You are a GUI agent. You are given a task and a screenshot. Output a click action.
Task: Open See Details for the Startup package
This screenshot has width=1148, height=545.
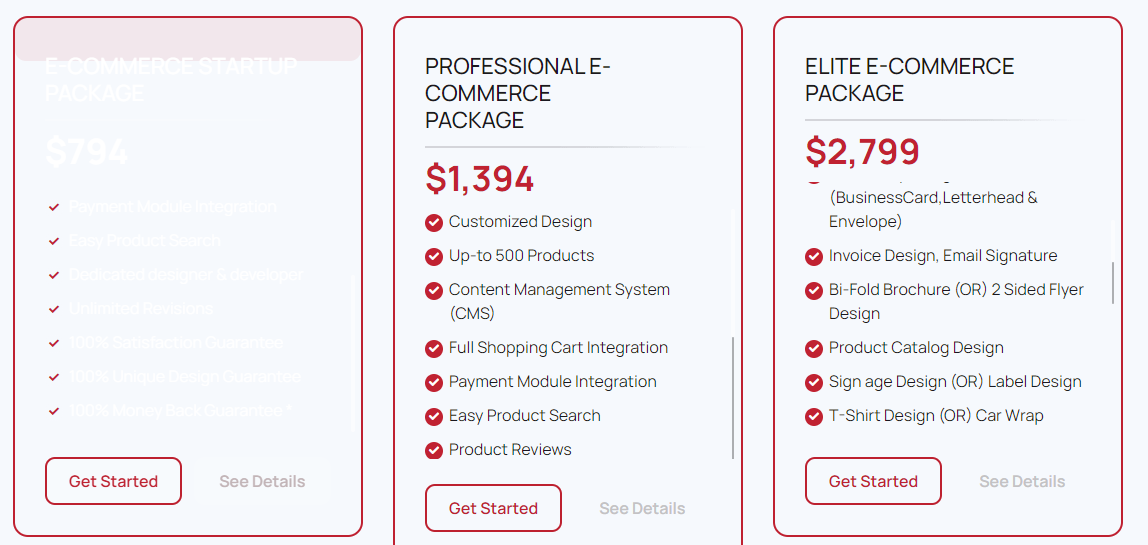click(x=262, y=481)
